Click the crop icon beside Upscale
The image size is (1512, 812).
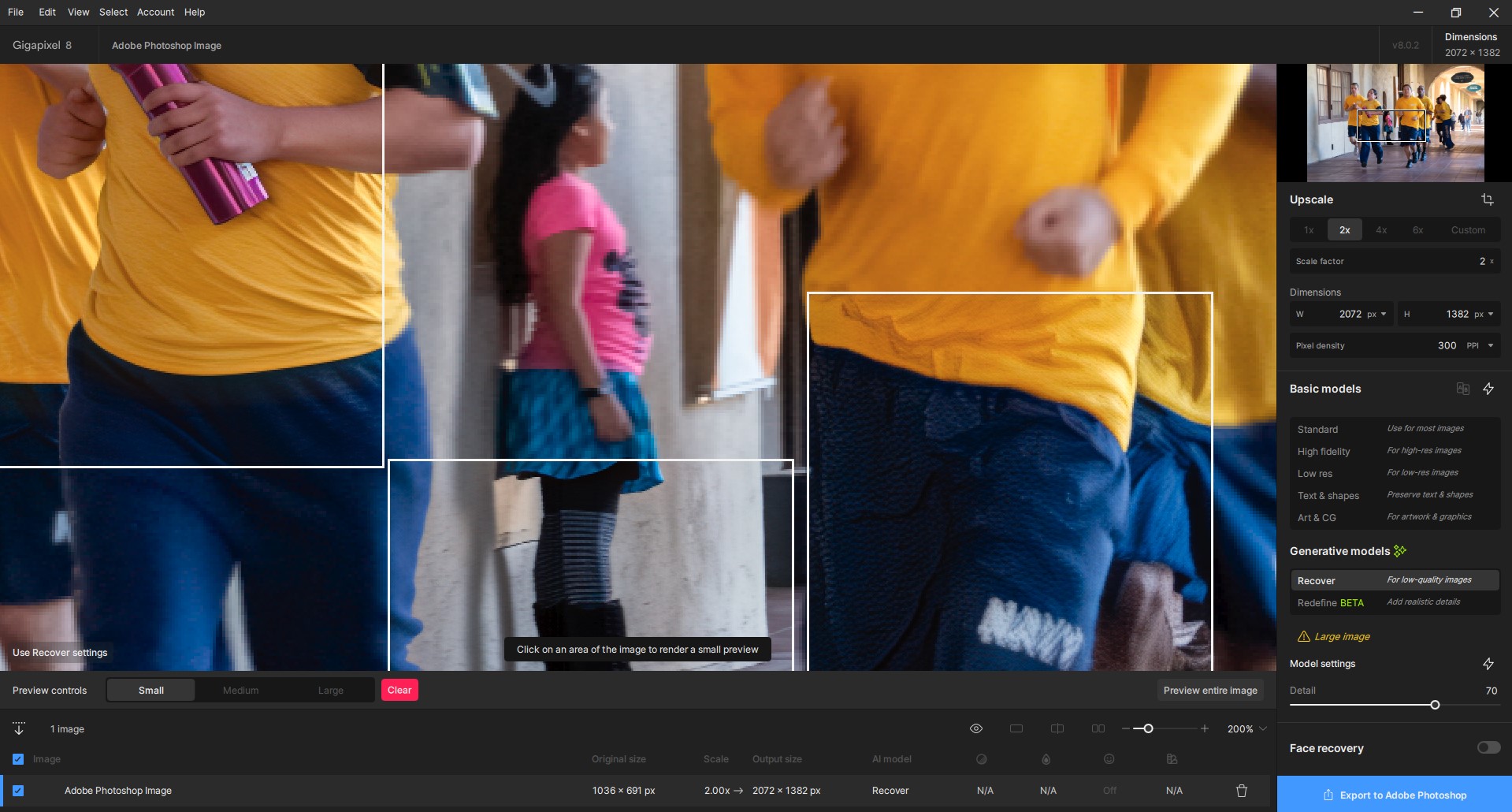click(x=1487, y=199)
